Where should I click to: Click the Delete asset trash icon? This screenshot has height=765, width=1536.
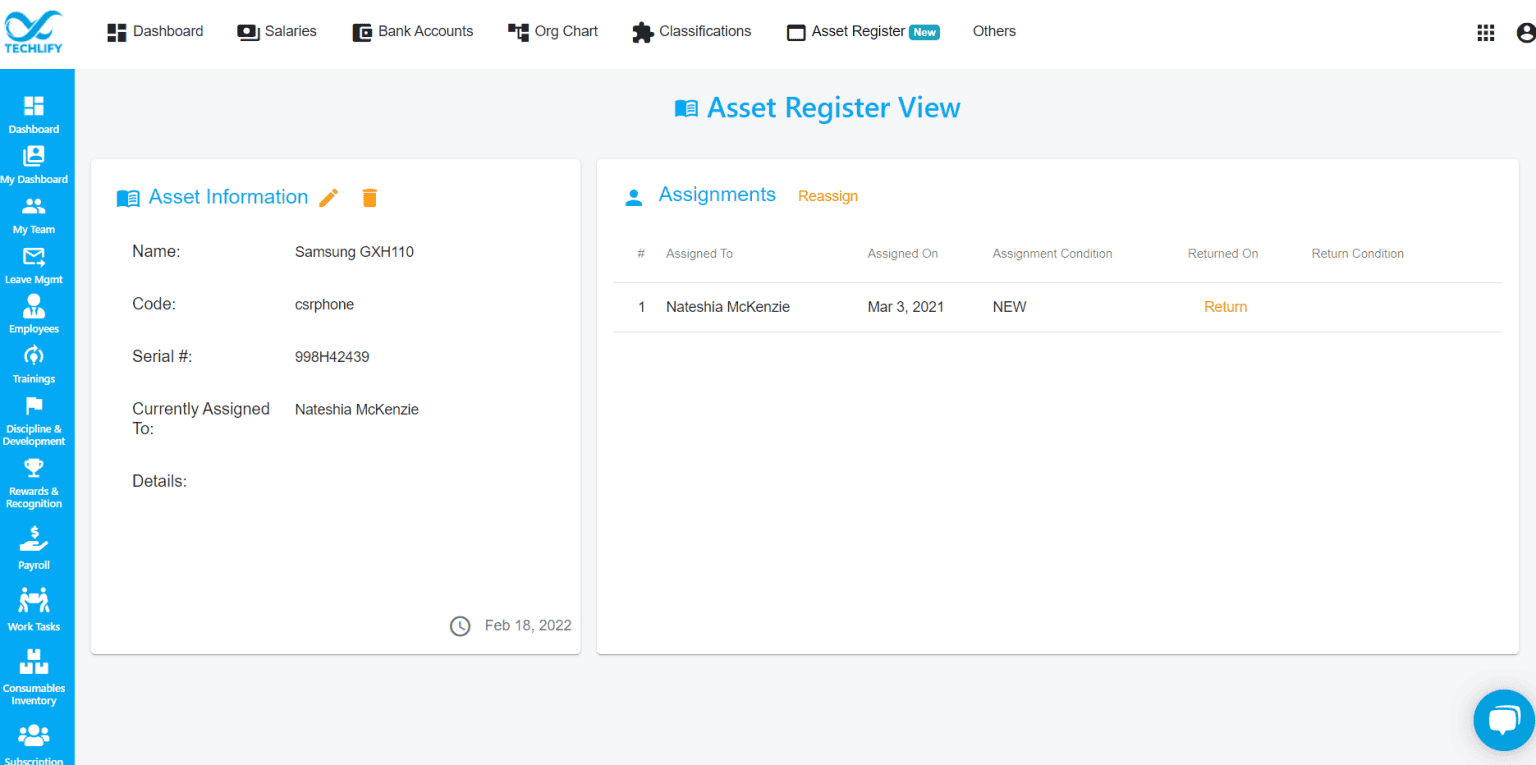[x=369, y=197]
